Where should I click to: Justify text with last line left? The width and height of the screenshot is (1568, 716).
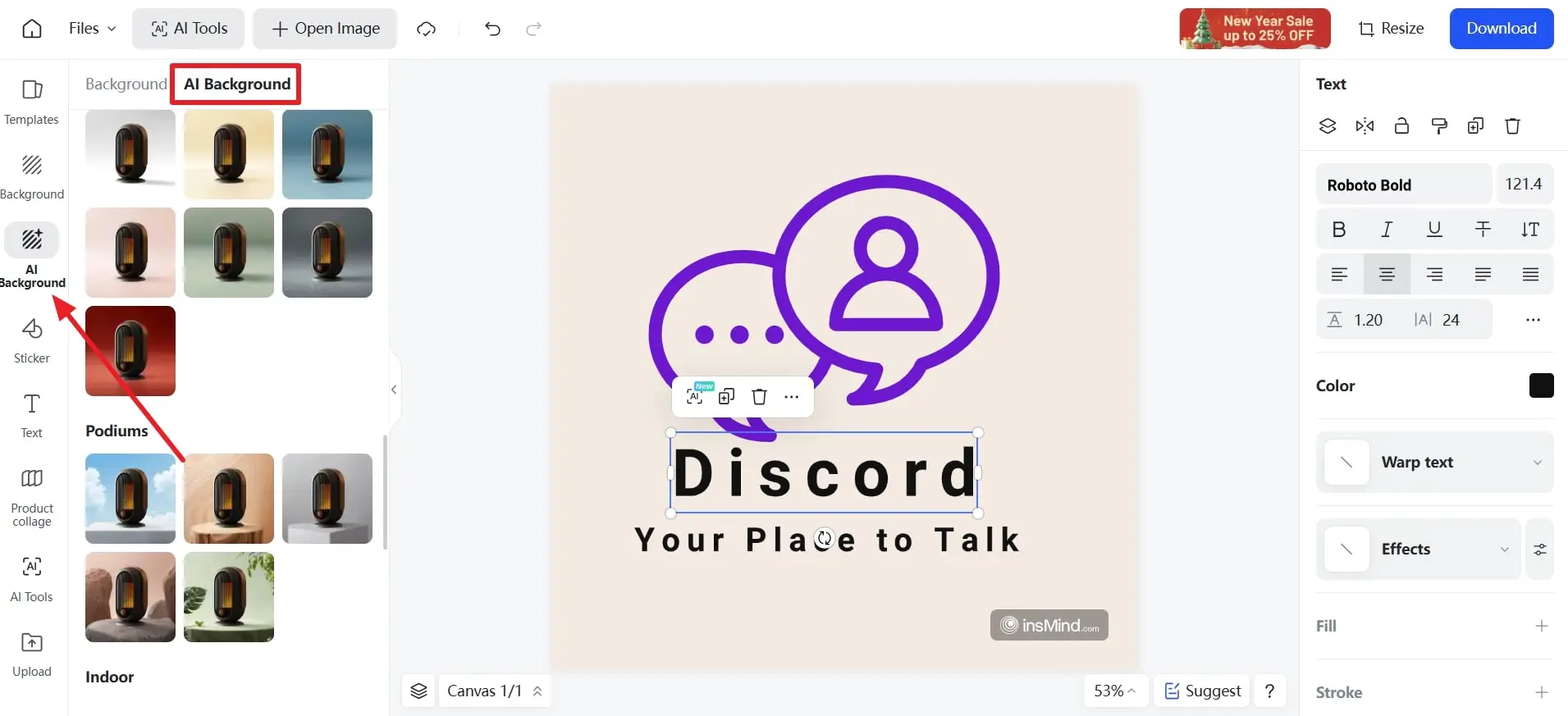click(x=1483, y=275)
